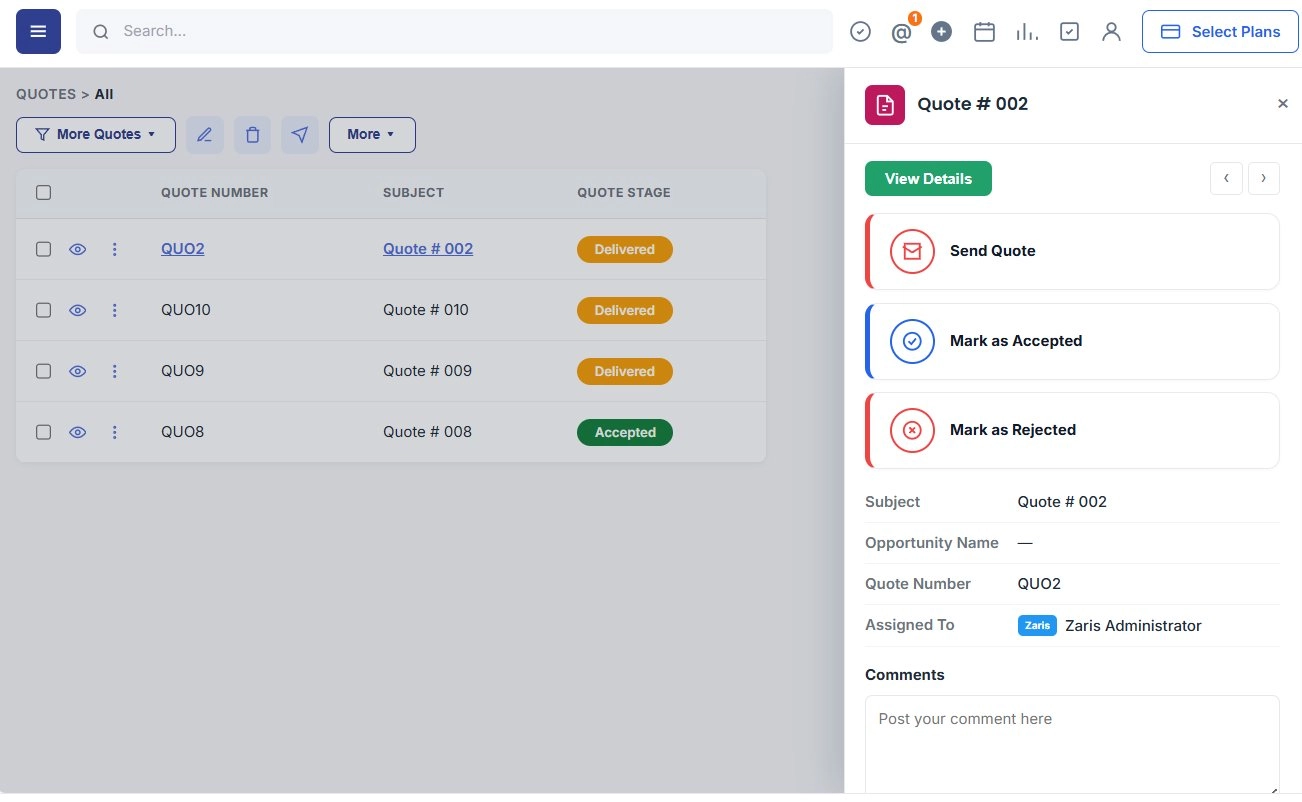Open the hamburger main menu

pyautogui.click(x=38, y=32)
